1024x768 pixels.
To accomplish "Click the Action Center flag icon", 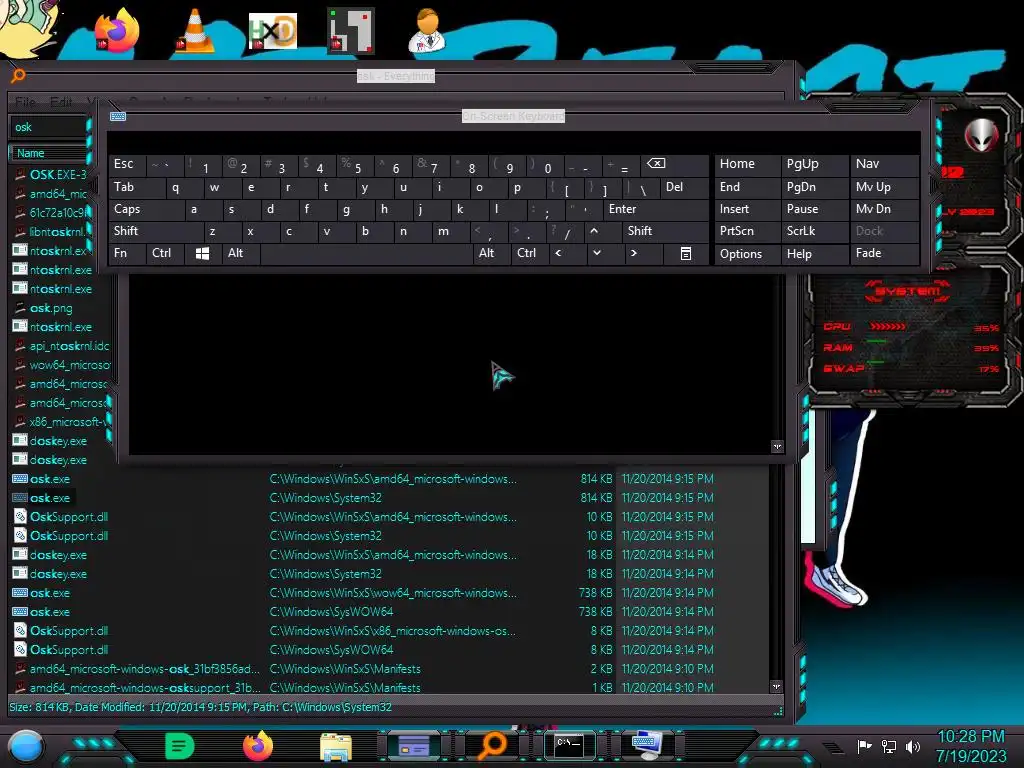I will click(x=864, y=746).
